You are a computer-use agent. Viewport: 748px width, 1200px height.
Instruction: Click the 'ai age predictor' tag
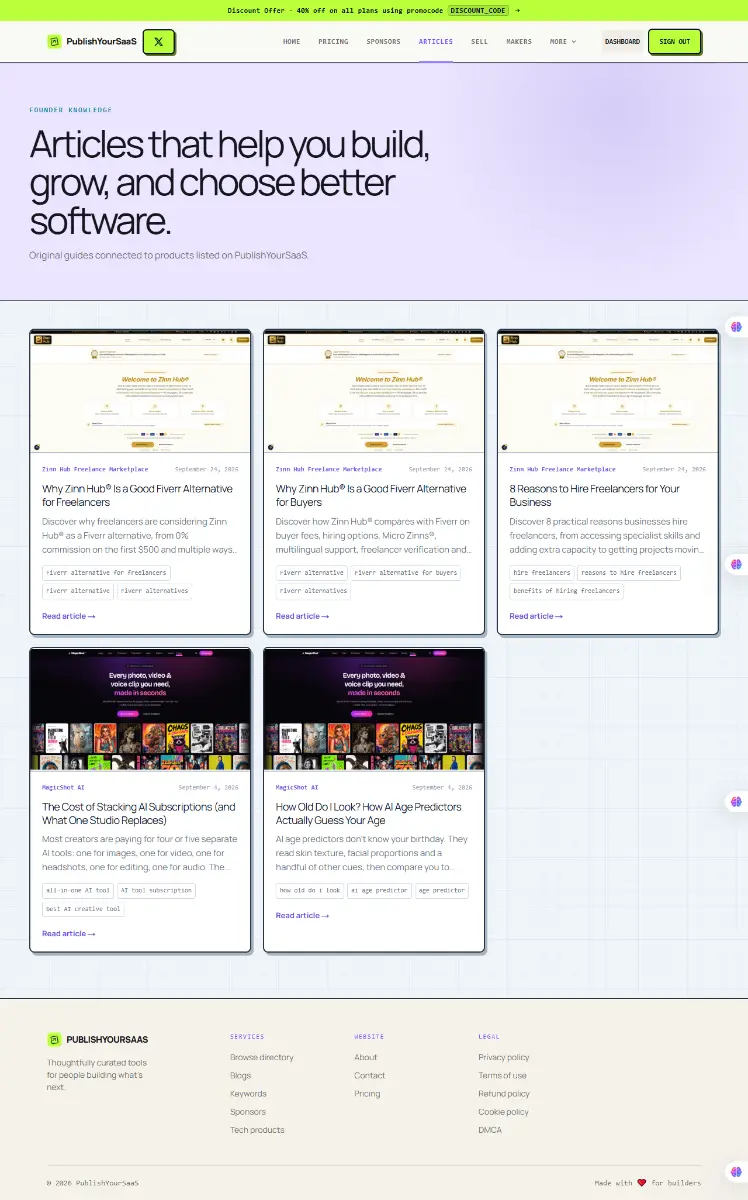point(379,890)
